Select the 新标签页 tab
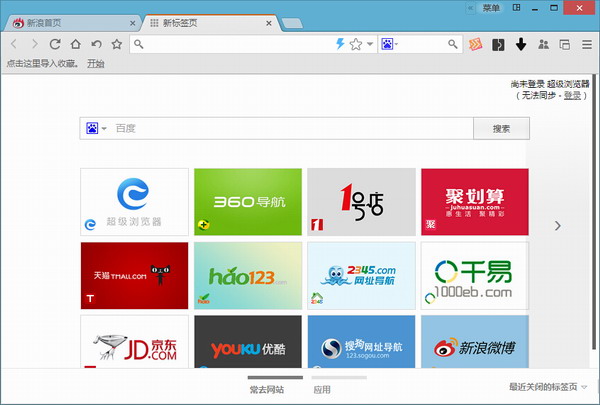 (x=210, y=23)
